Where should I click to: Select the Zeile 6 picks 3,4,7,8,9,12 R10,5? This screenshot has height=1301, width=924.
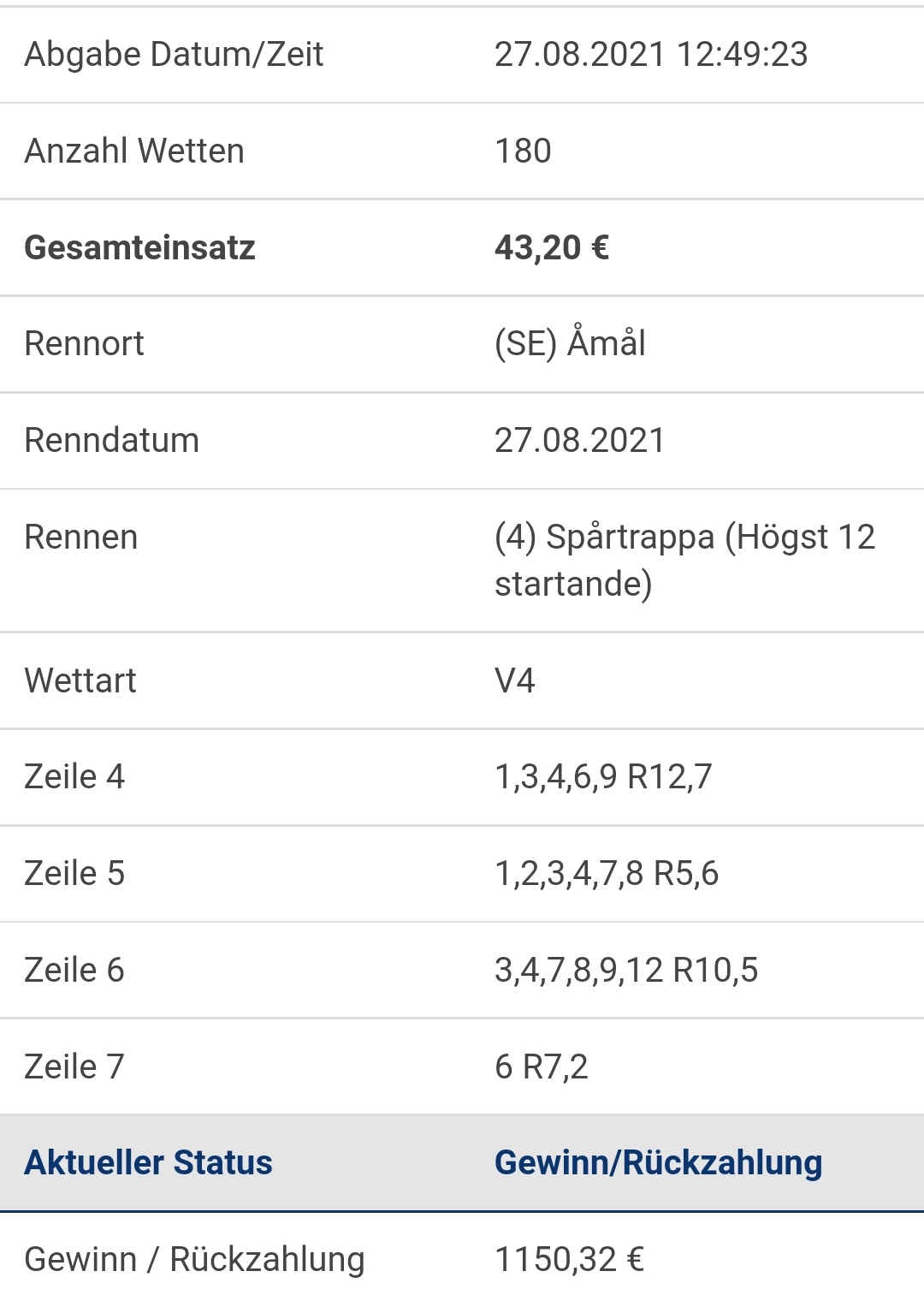626,971
